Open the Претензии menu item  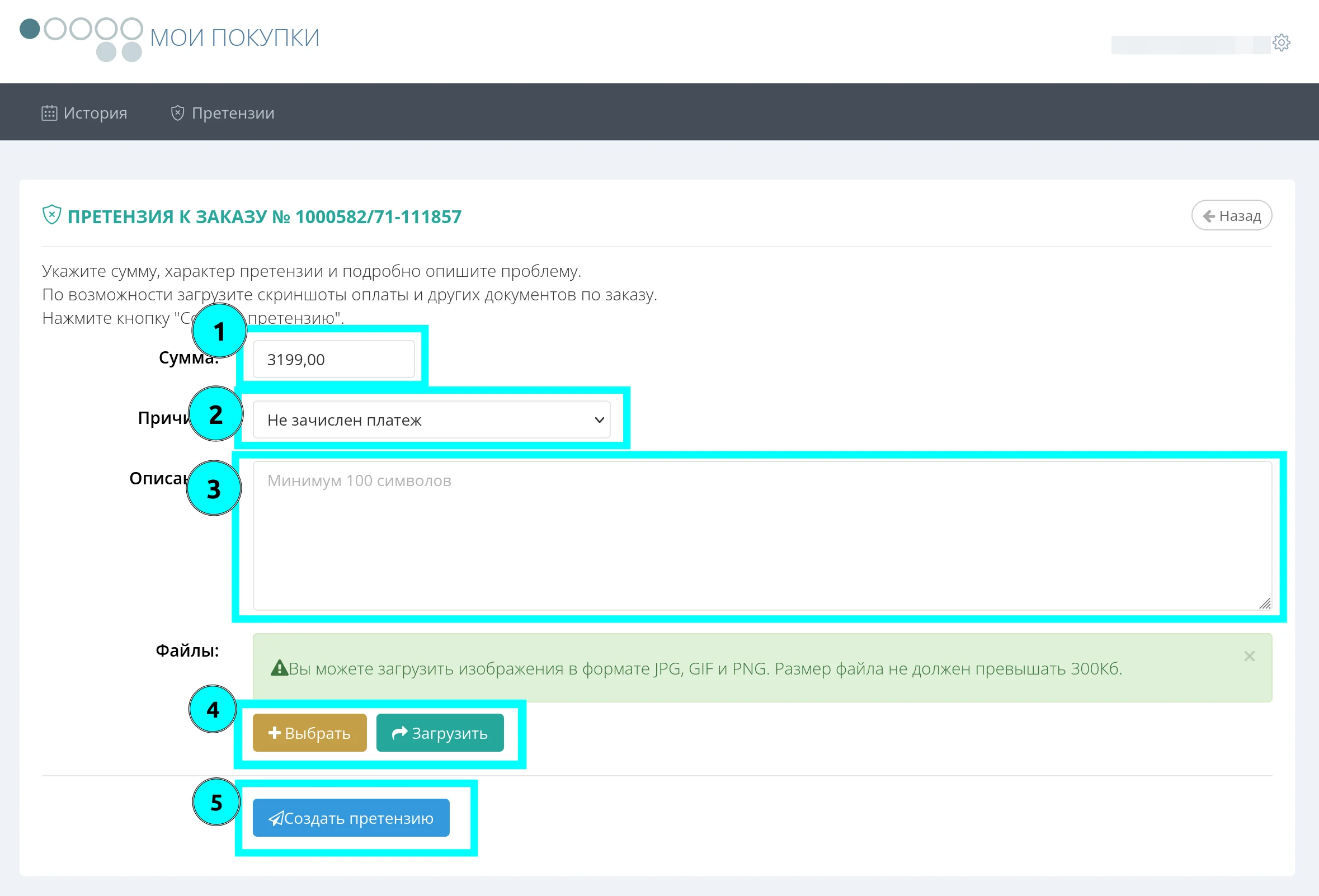(233, 113)
